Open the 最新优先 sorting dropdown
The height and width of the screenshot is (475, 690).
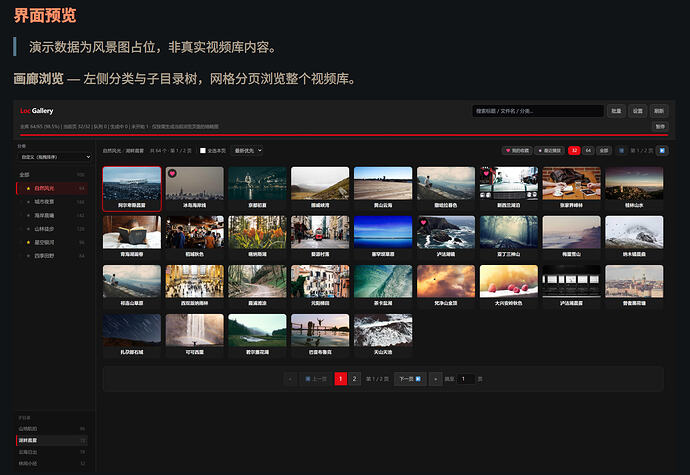246,151
